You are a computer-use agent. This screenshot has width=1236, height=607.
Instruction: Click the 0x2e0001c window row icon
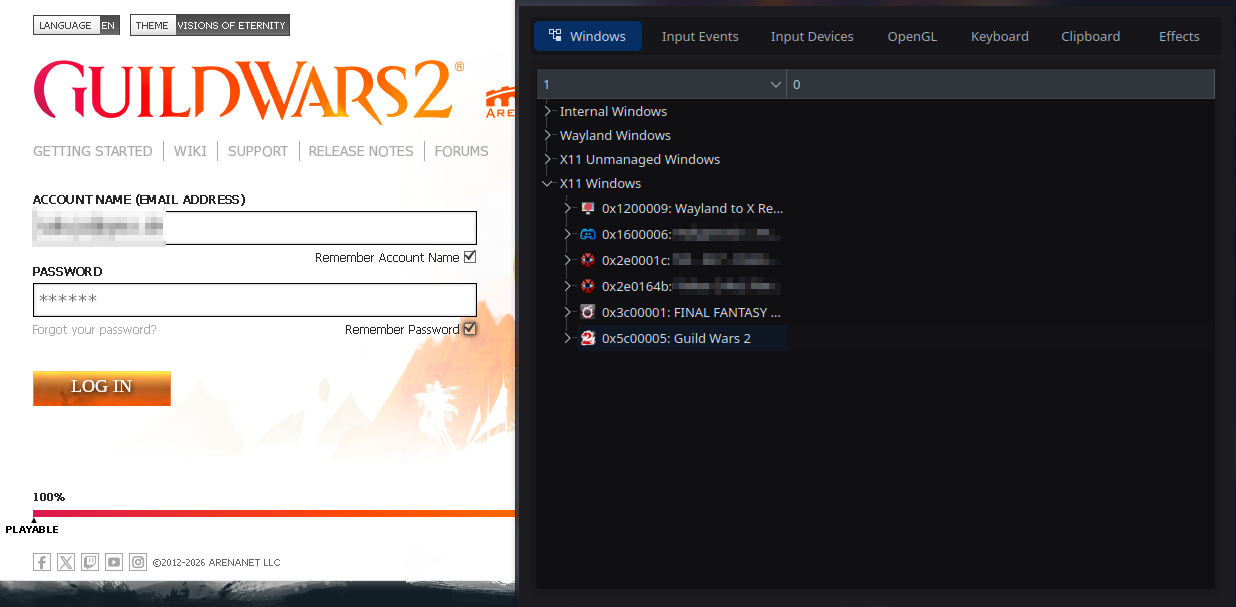pyautogui.click(x=588, y=260)
